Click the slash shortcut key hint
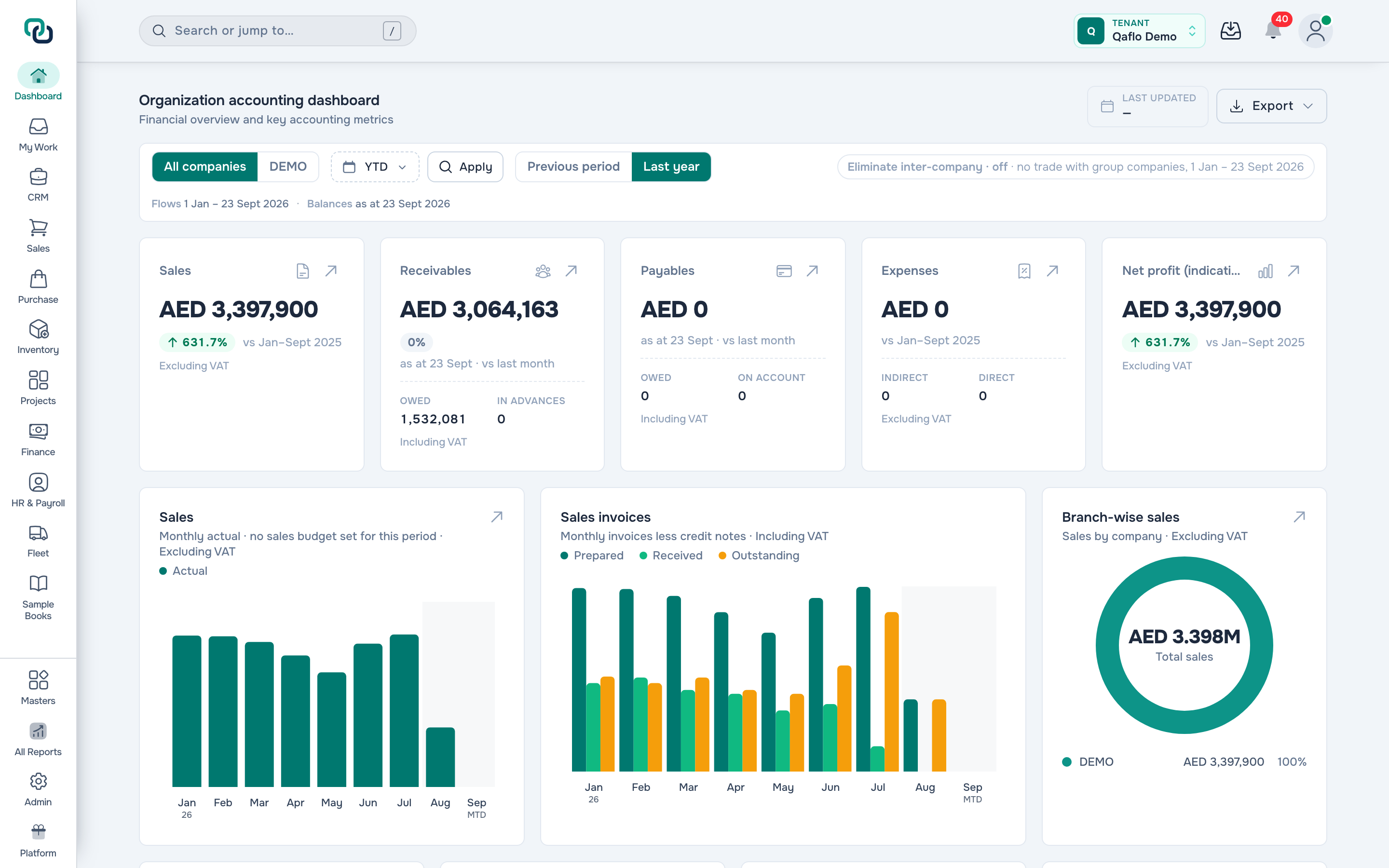 (392, 31)
